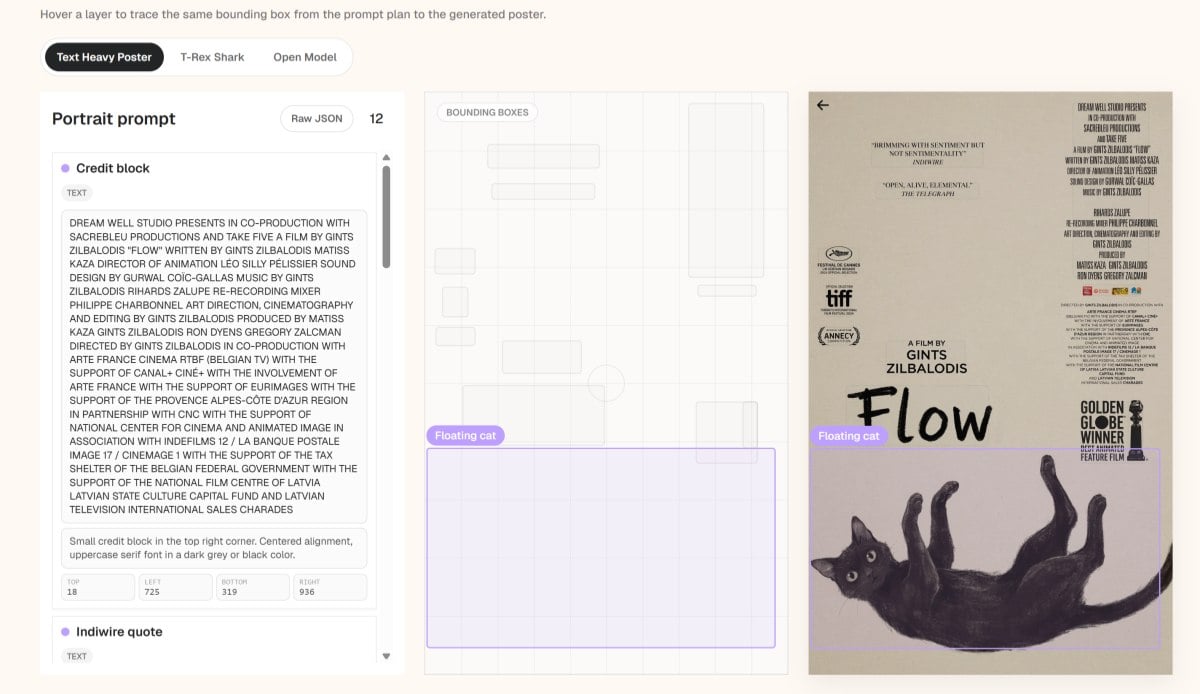Click the purple dot beside Credit block
Screen dimensions: 1200x694
tap(65, 168)
